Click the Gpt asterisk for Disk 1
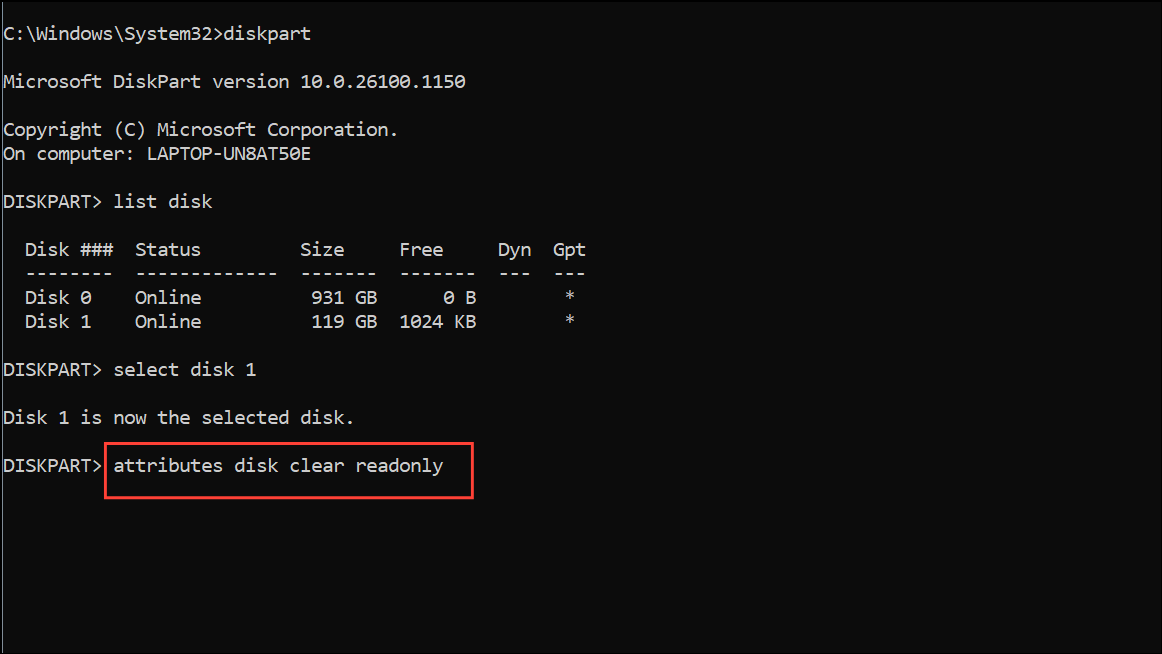1162x654 pixels. (x=569, y=320)
